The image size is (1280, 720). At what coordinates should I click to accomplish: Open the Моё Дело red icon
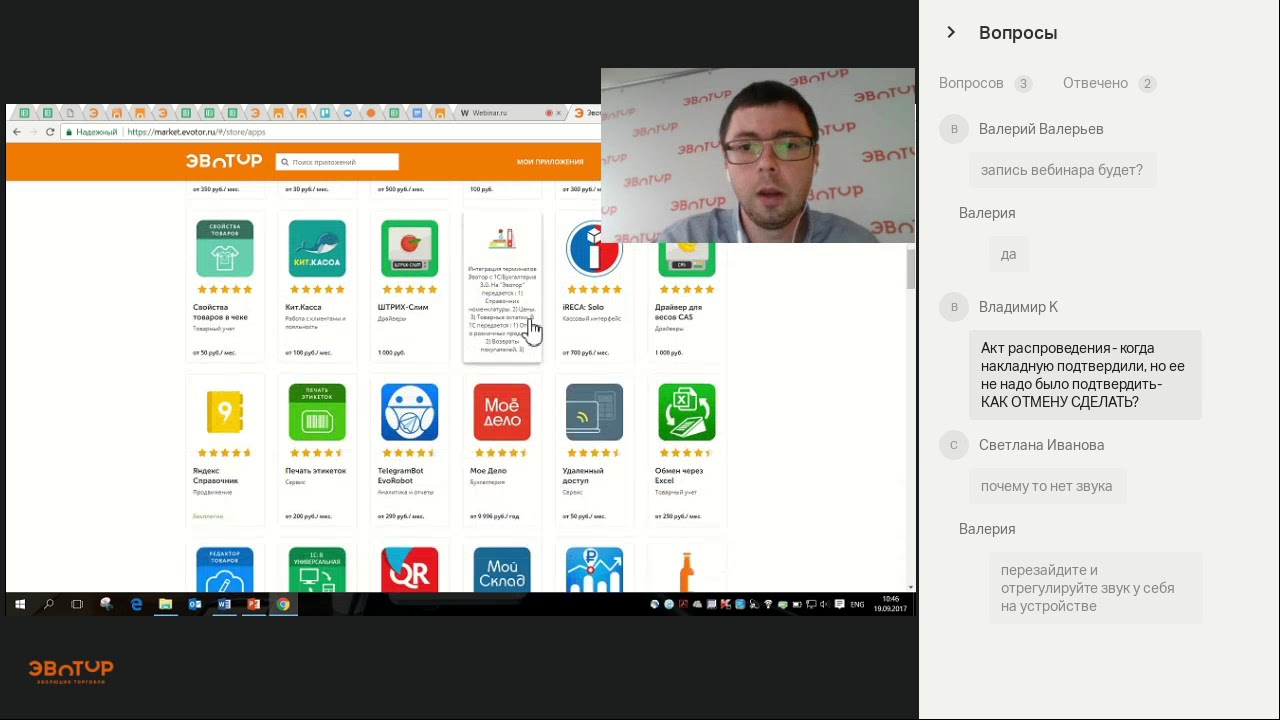pos(502,412)
